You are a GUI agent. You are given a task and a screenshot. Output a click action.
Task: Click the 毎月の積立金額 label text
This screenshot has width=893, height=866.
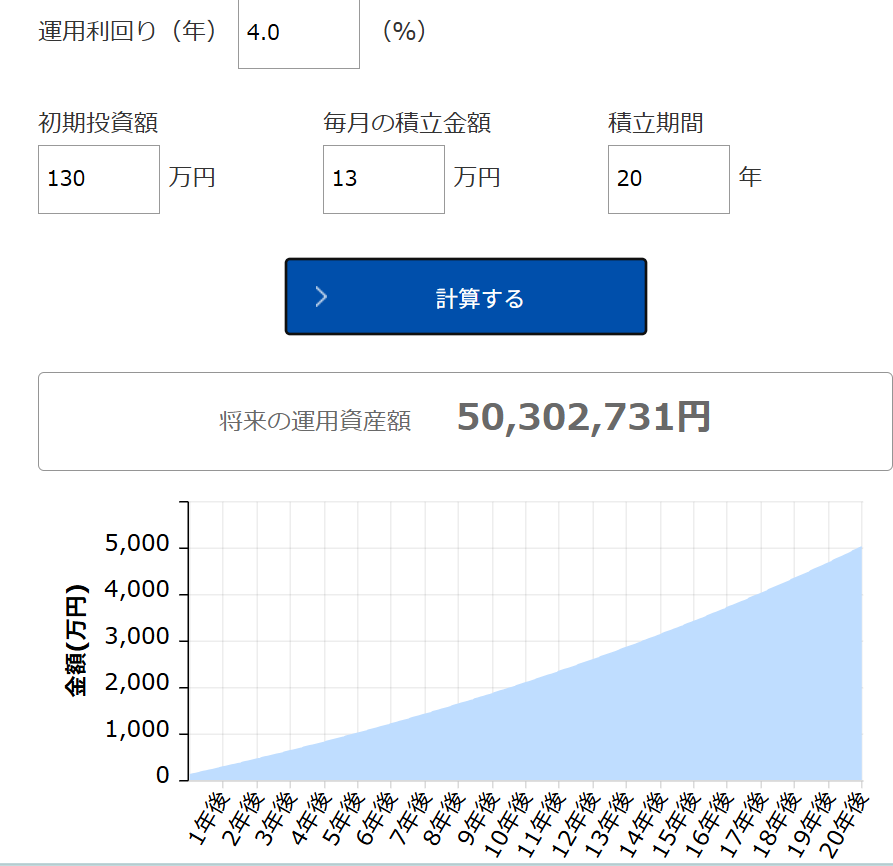pos(406,123)
